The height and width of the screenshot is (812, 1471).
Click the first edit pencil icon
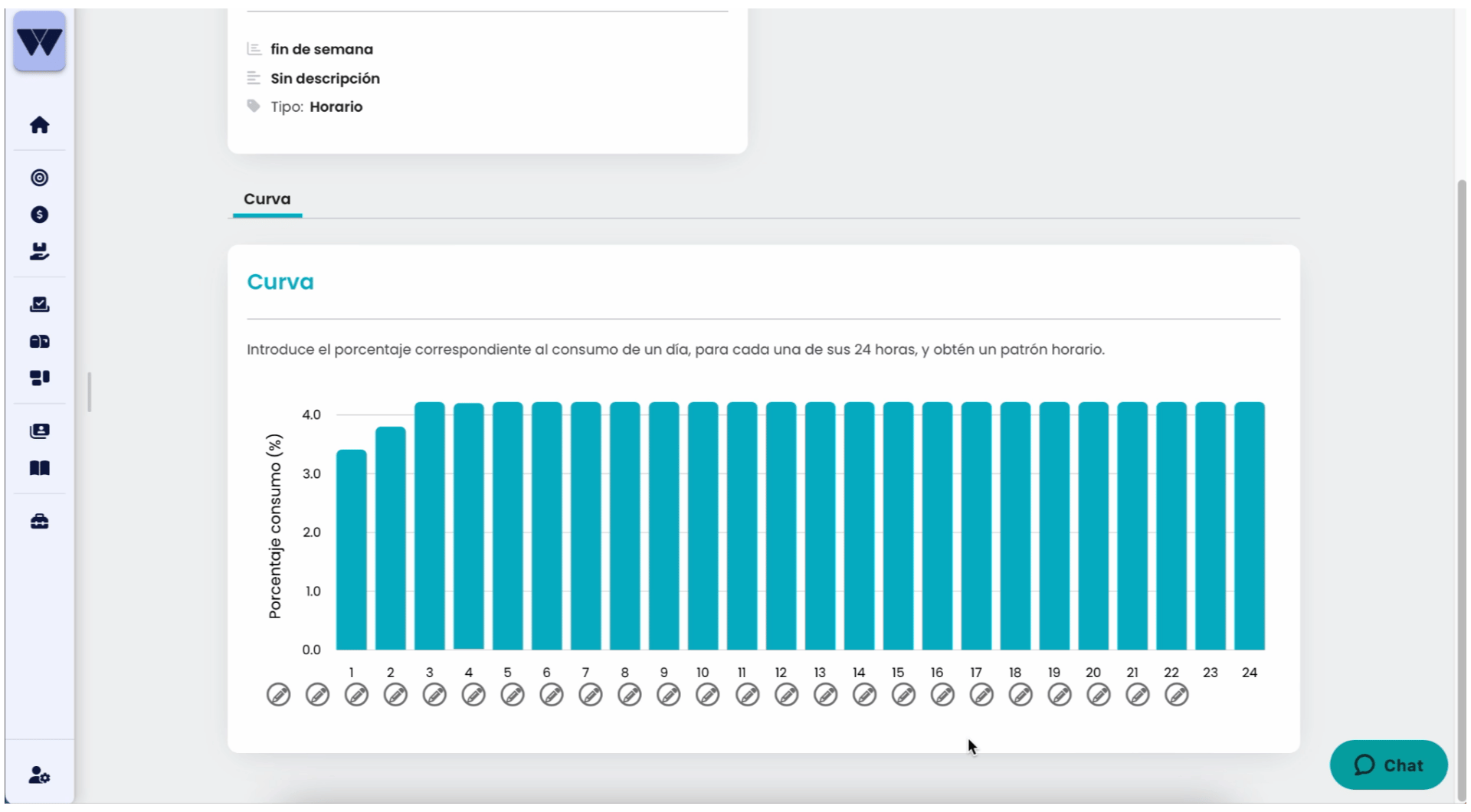tap(278, 695)
